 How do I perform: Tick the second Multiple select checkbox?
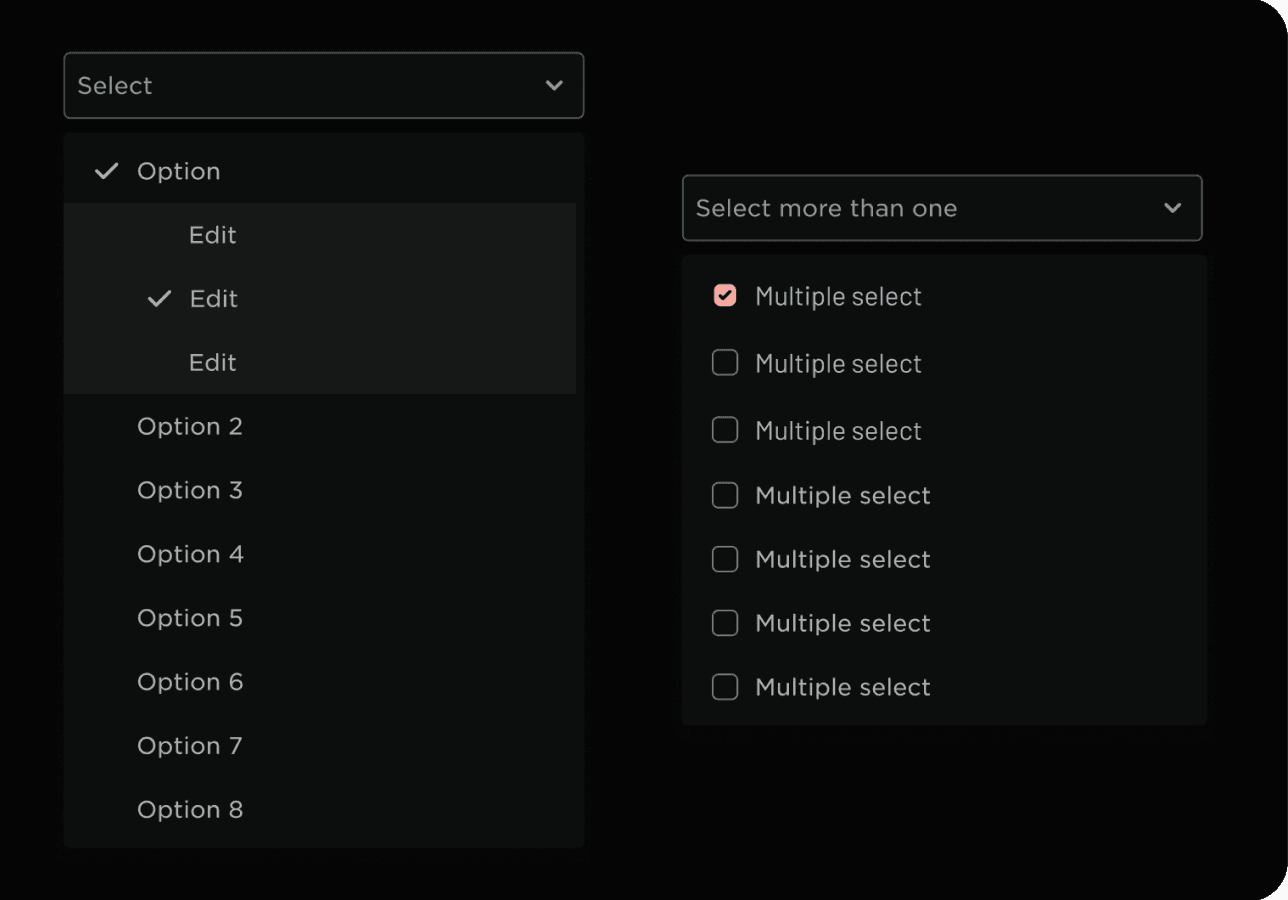pos(725,362)
